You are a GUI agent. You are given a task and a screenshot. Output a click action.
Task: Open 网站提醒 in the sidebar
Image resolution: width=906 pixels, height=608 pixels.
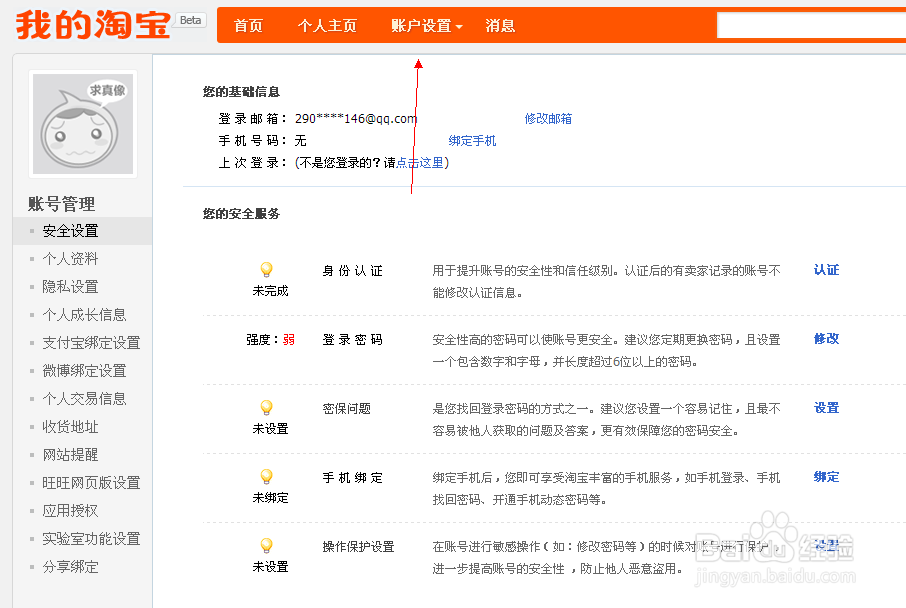click(70, 455)
